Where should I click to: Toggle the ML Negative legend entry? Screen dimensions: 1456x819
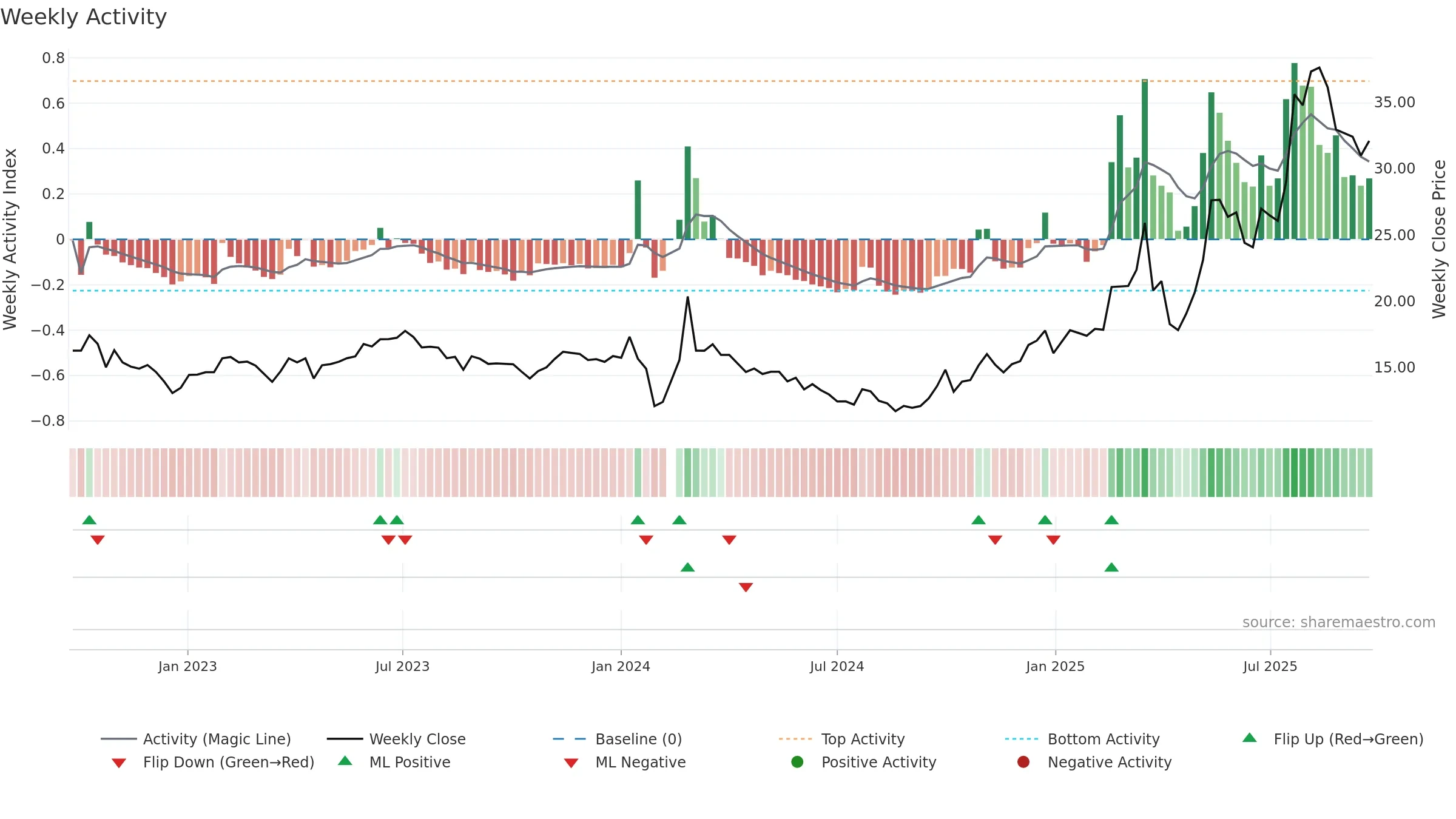pos(624,762)
